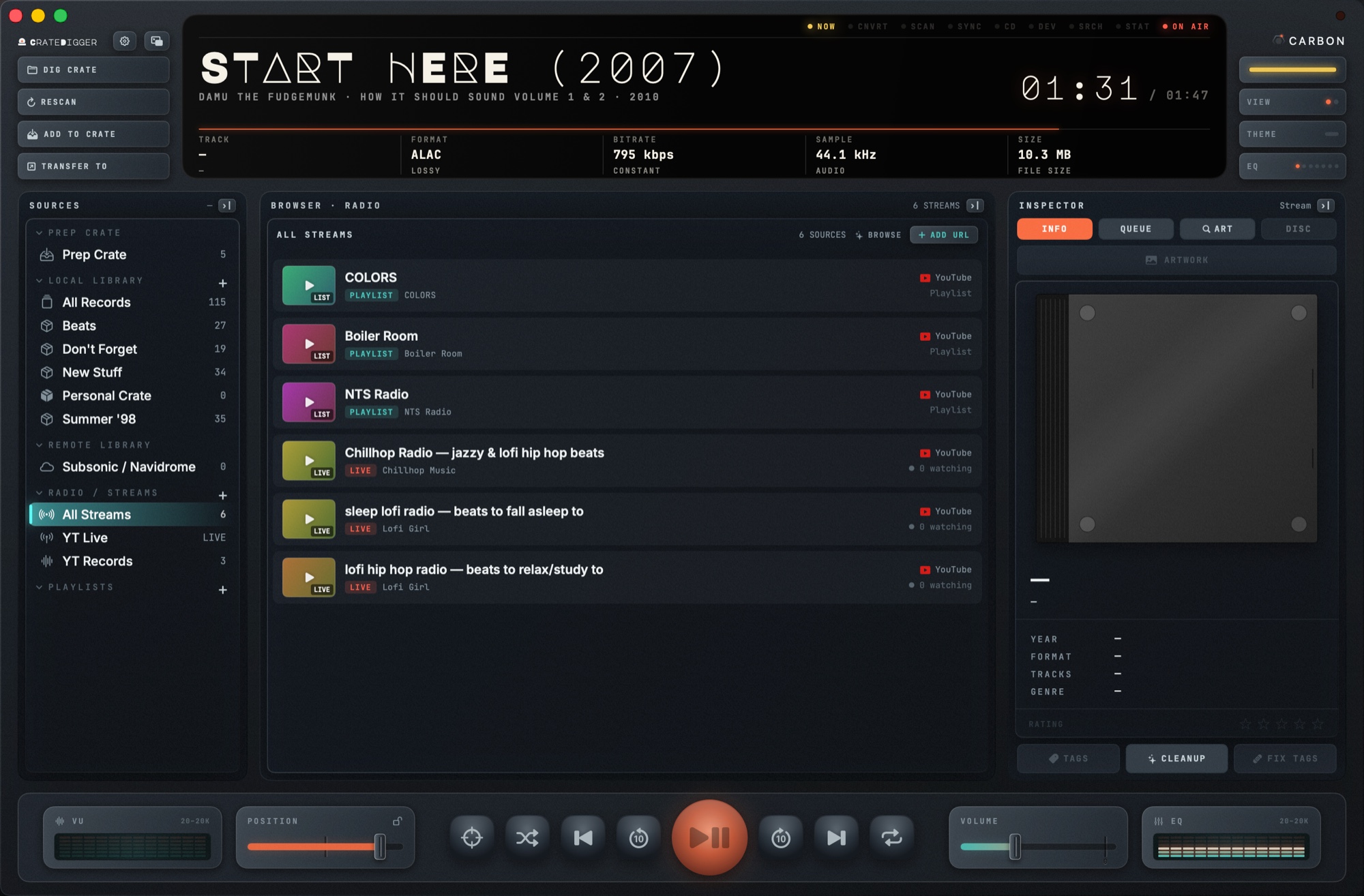This screenshot has height=896, width=1364.
Task: Click the VU meter waveform icon
Action: [x=60, y=821]
